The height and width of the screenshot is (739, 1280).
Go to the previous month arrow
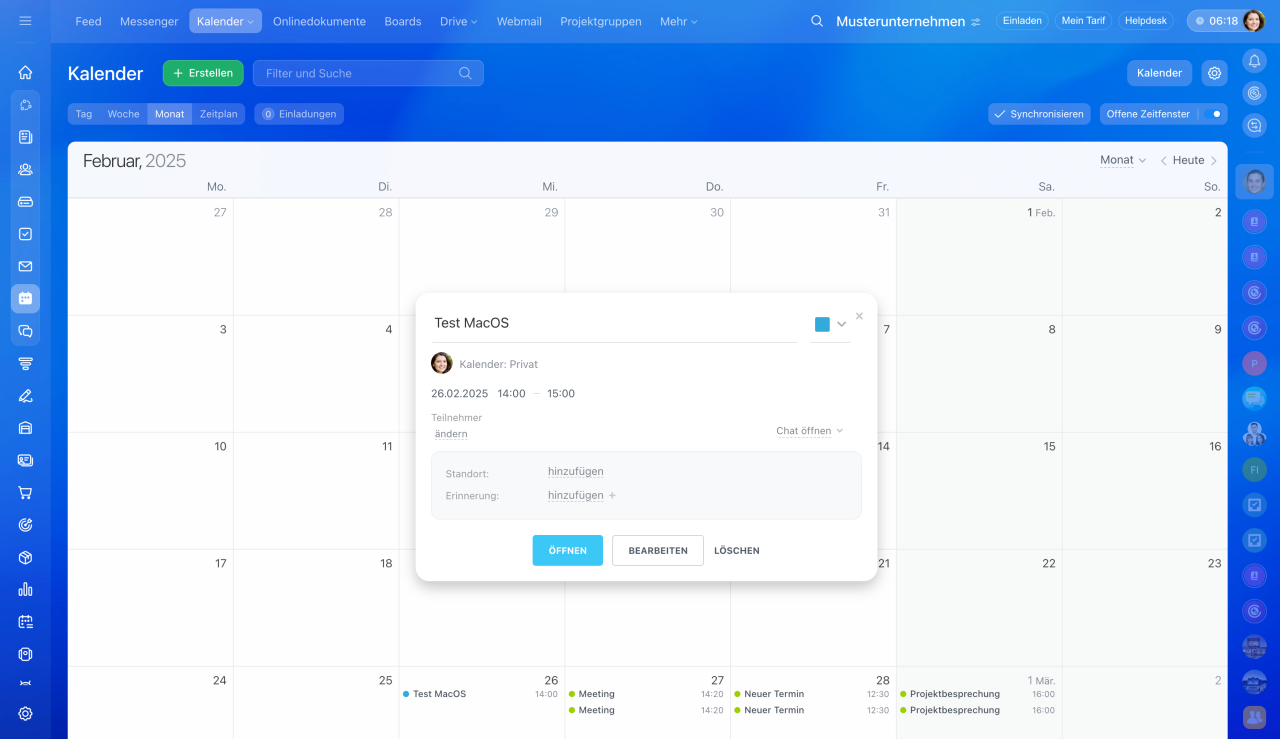1164,160
